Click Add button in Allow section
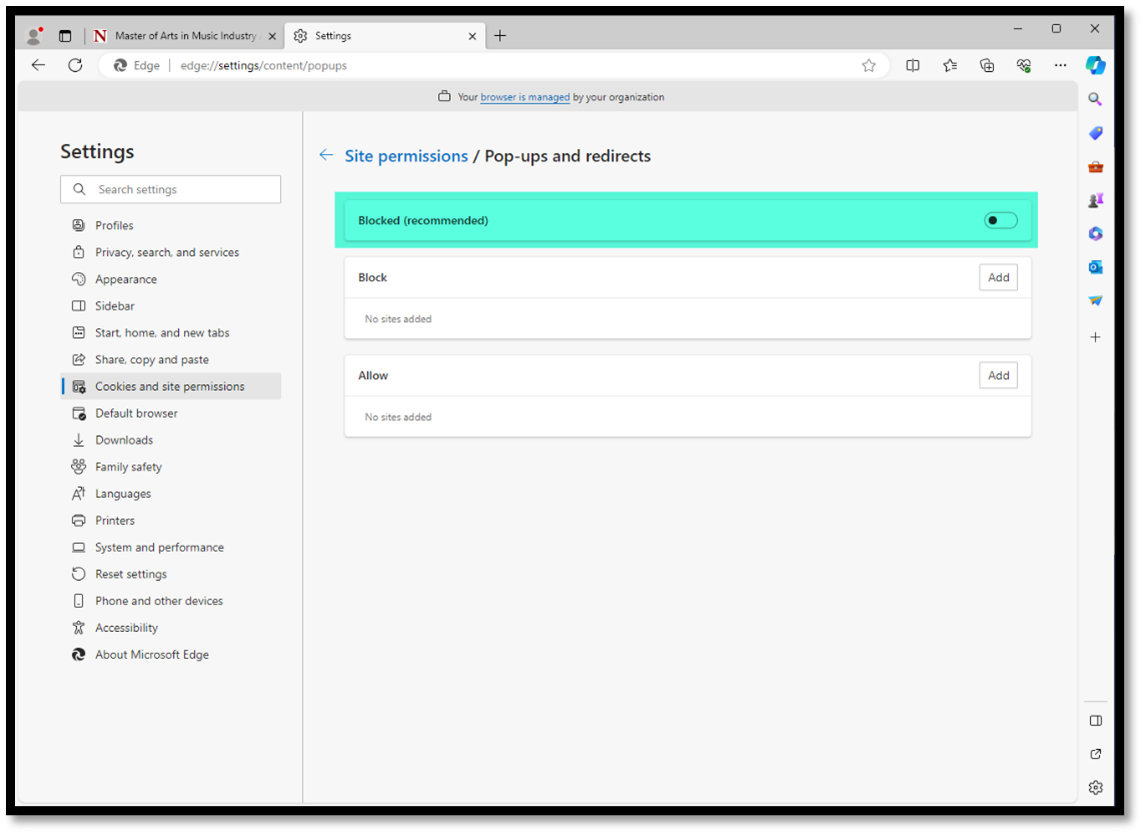Image resolution: width=1143 pixels, height=834 pixels. coord(997,376)
